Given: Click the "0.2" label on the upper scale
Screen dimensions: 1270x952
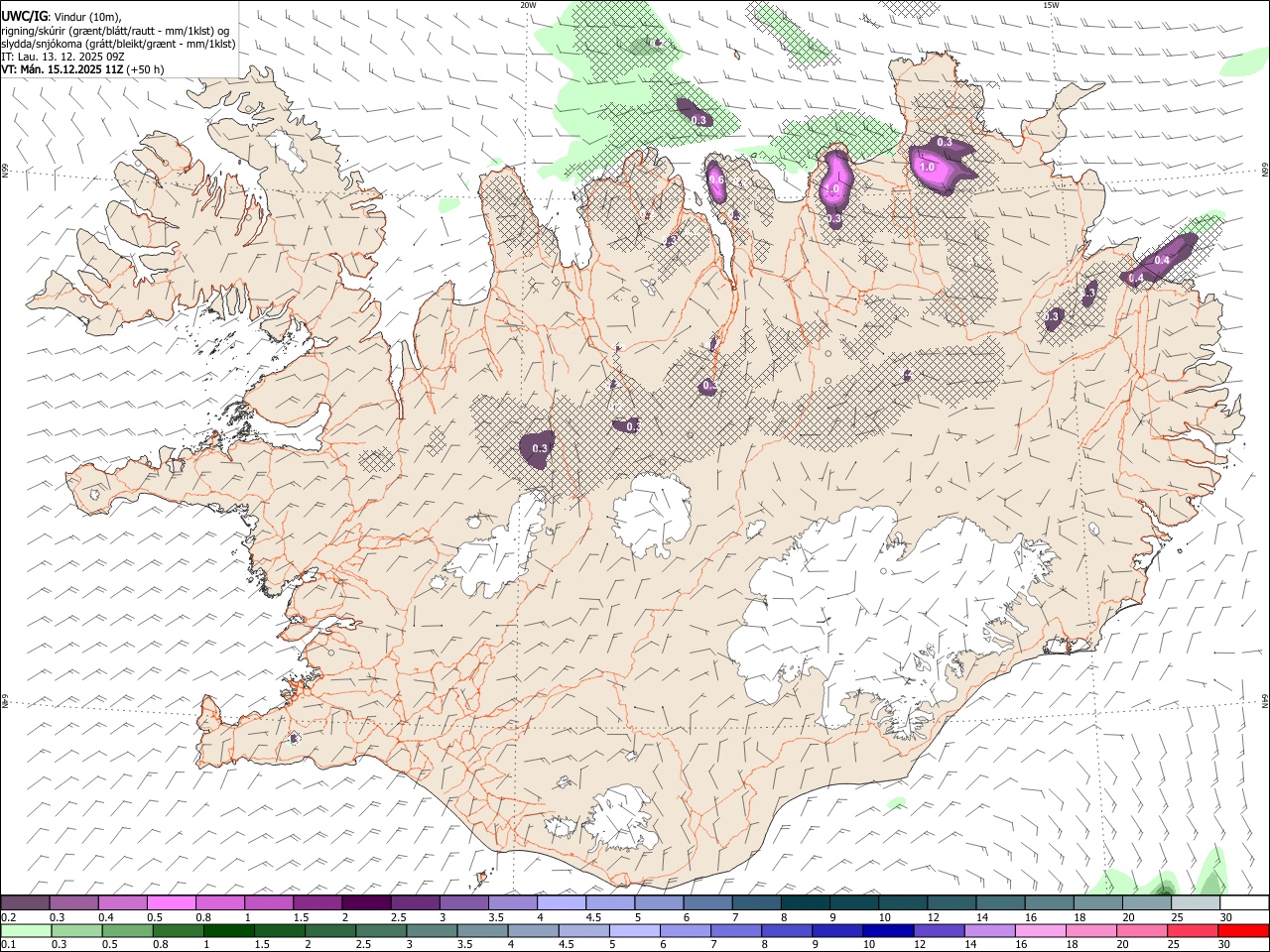Looking at the screenshot, I should [x=9, y=917].
